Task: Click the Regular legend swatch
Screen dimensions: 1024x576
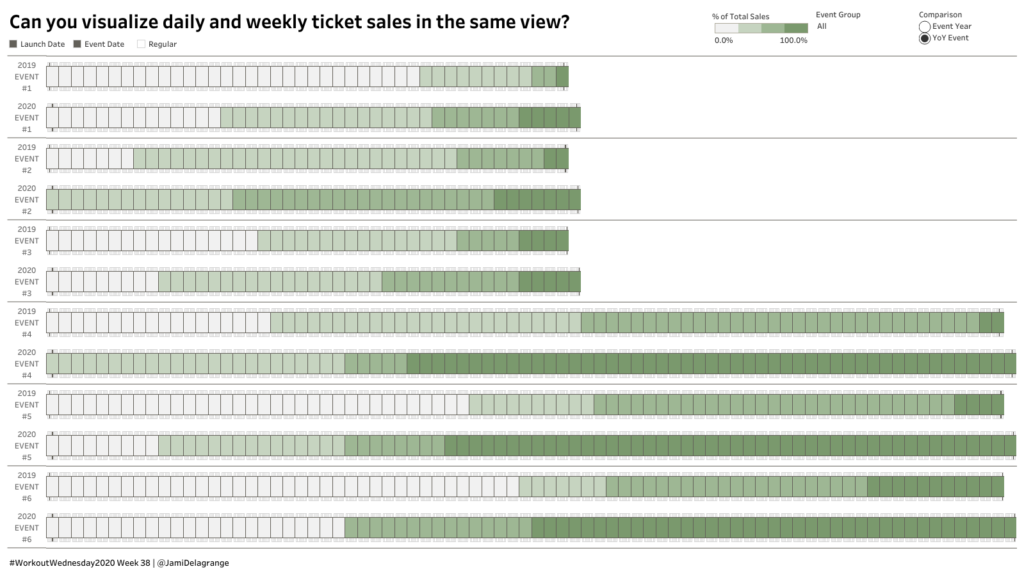Action: pyautogui.click(x=141, y=44)
